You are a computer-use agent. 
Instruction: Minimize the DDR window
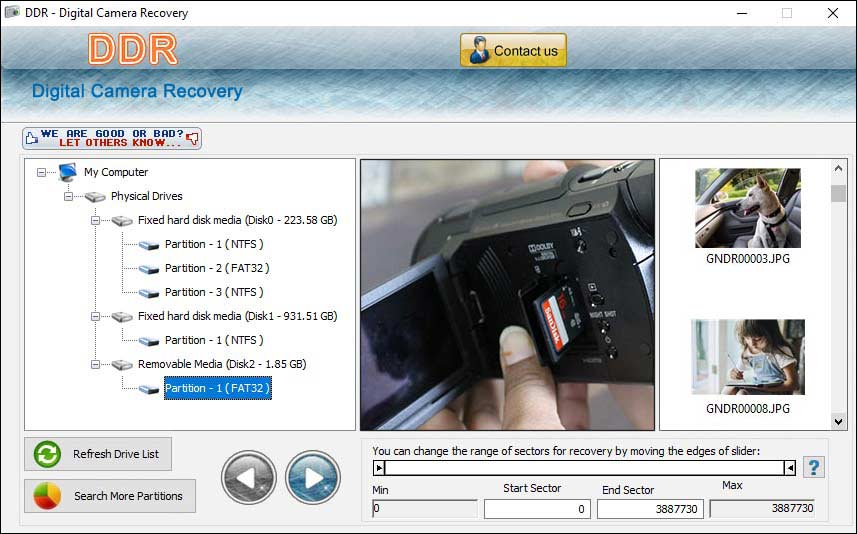point(742,13)
